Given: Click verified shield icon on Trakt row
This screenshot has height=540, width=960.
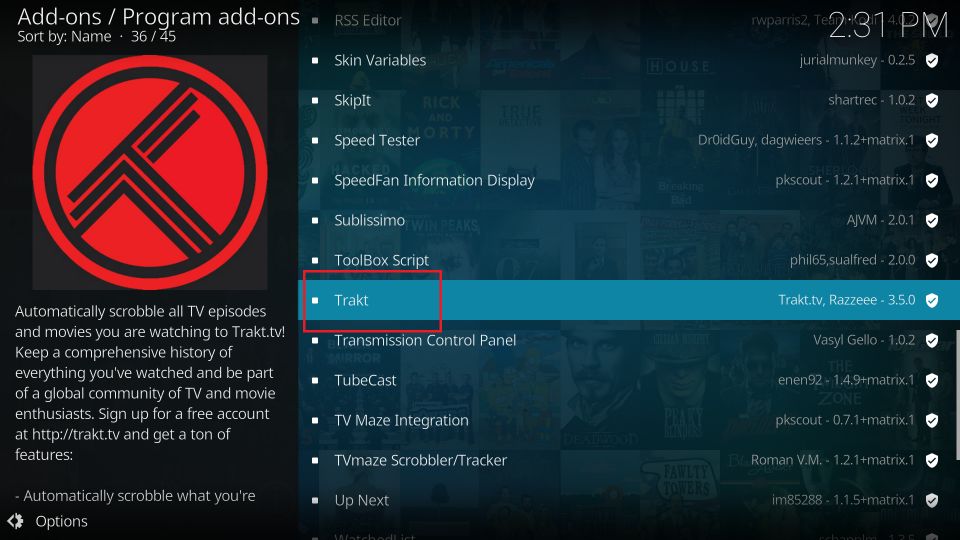Looking at the screenshot, I should [932, 301].
